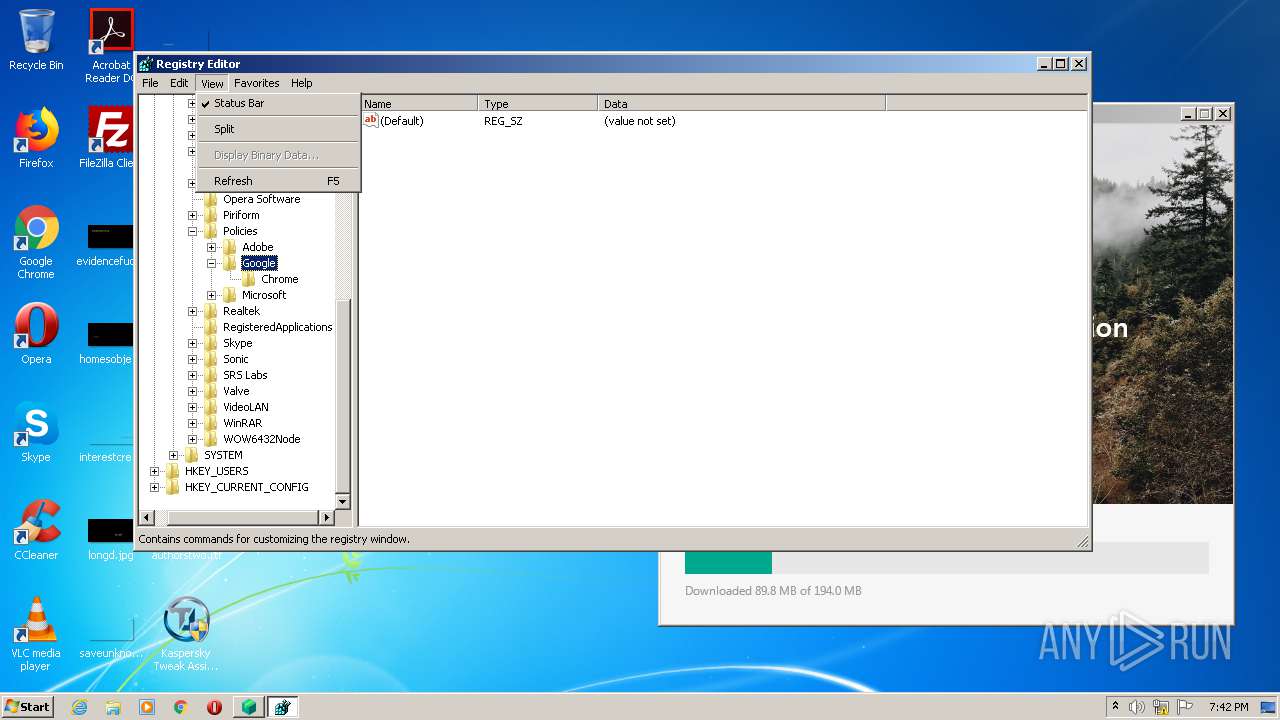Launch the Skype desktop shortcut

coord(36,433)
